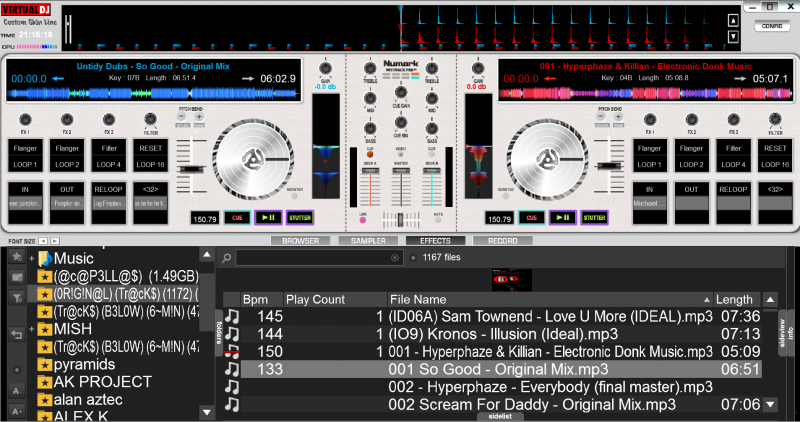Screen dimensions: 800x422
Task: Open the sideview info vertical tab
Action: click(786, 333)
